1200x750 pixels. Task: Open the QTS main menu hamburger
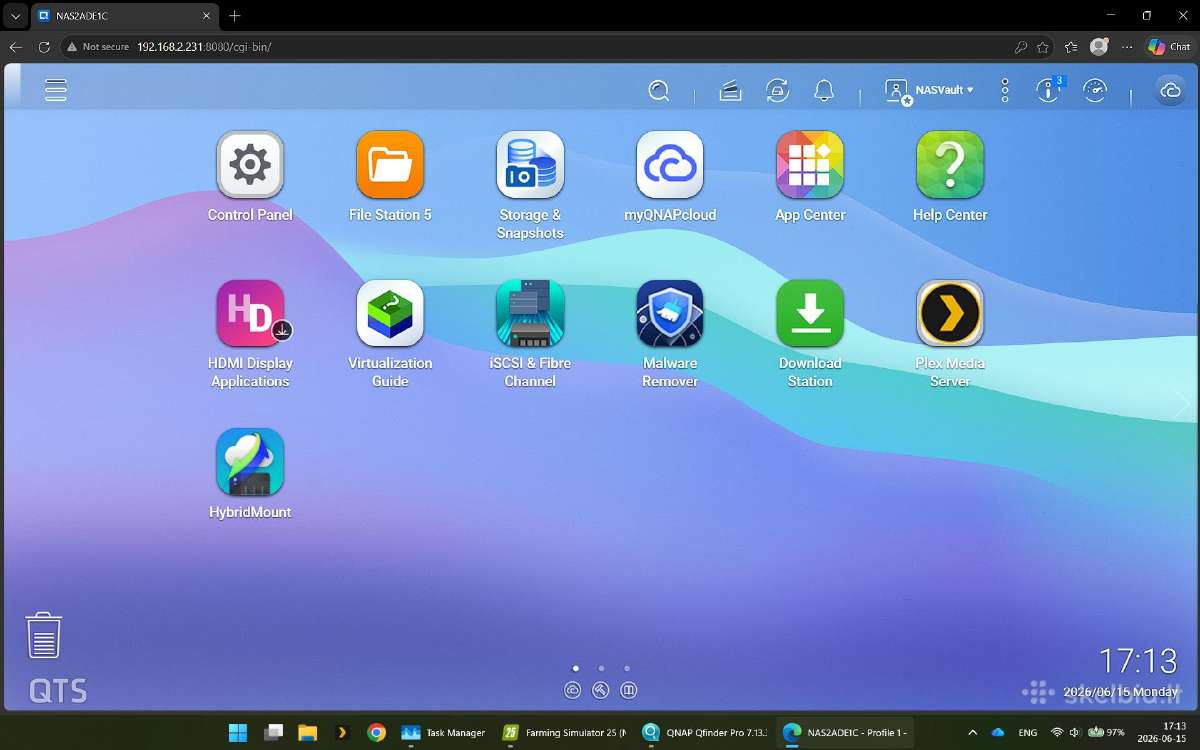56,90
